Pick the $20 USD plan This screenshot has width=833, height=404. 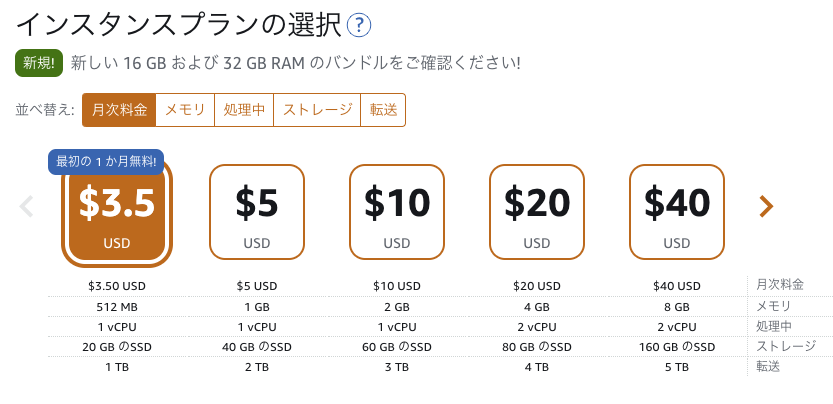coord(537,211)
